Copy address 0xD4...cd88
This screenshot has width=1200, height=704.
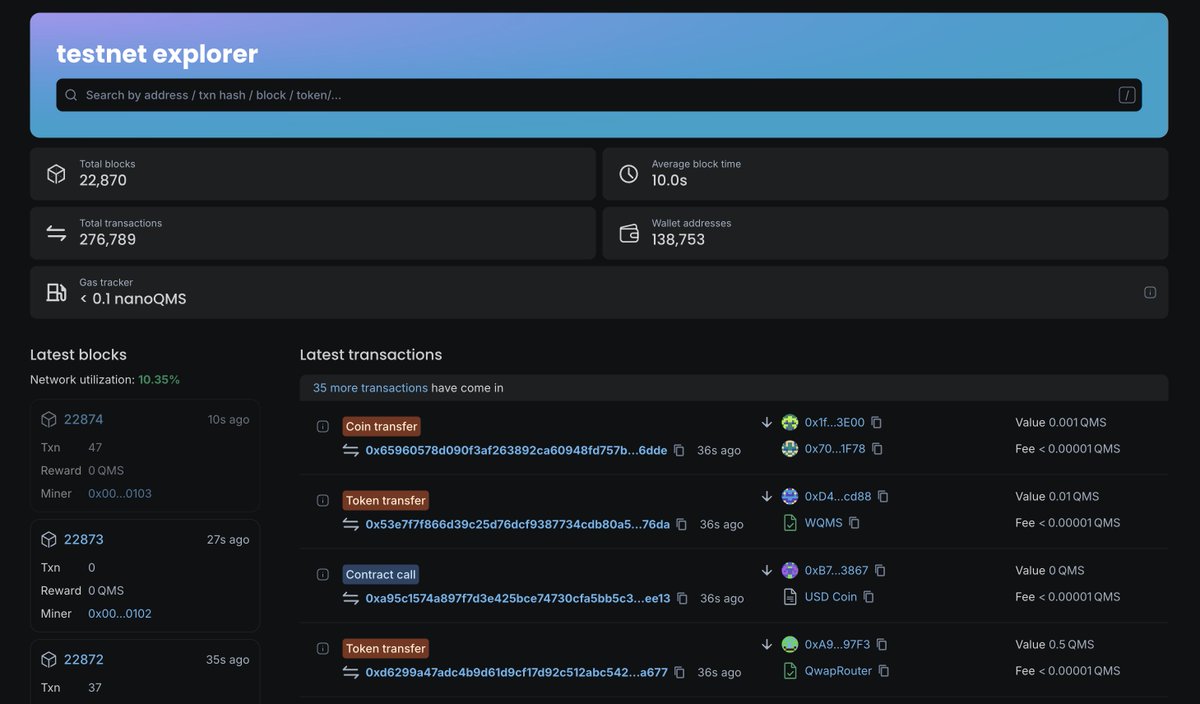click(x=883, y=496)
